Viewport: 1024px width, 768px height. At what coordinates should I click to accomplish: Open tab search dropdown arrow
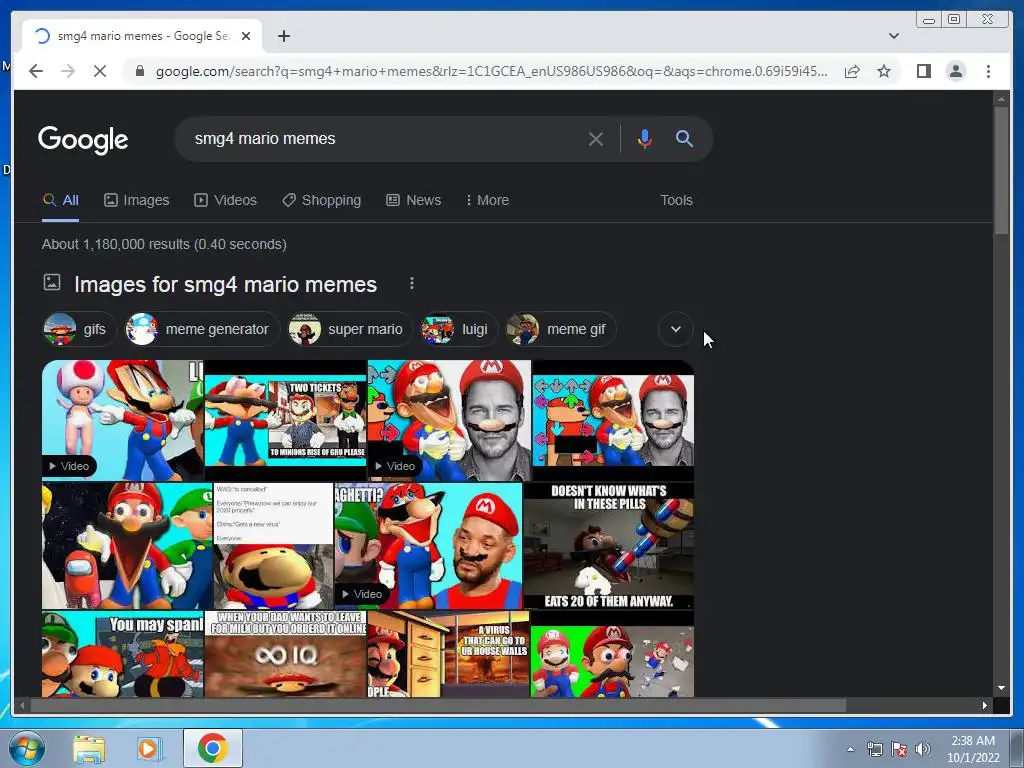coord(893,36)
